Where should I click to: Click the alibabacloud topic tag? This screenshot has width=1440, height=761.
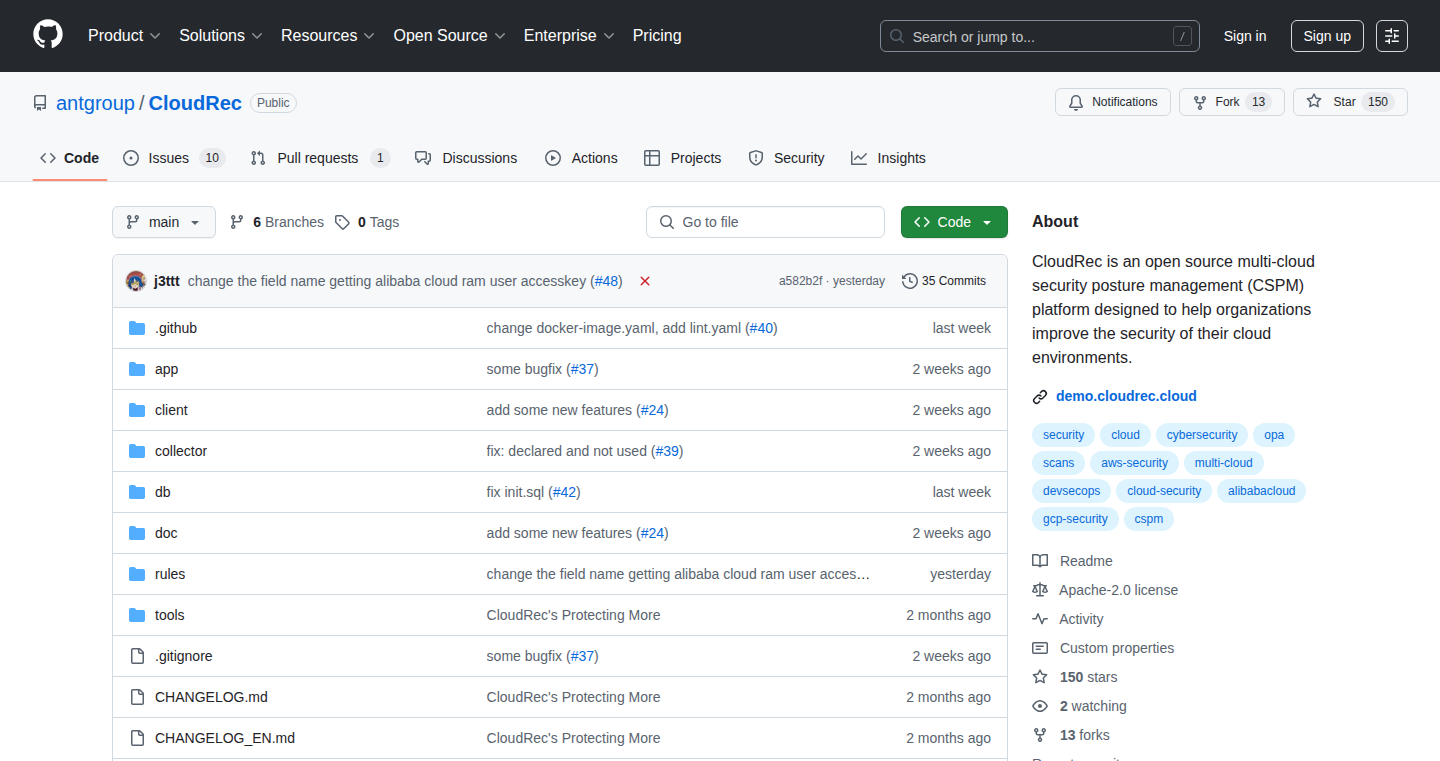1261,491
